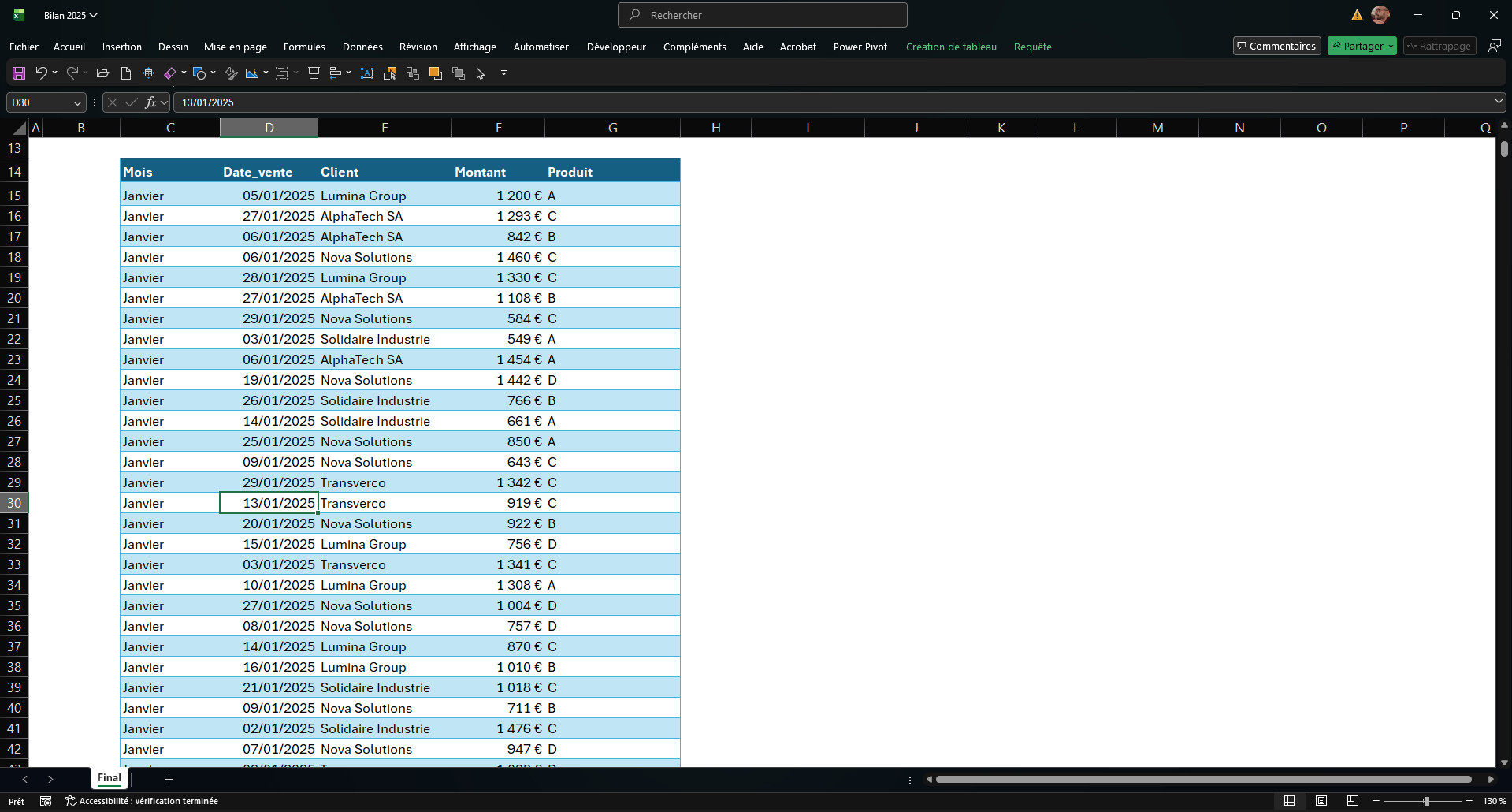Click in the Rechercher search box

point(763,15)
